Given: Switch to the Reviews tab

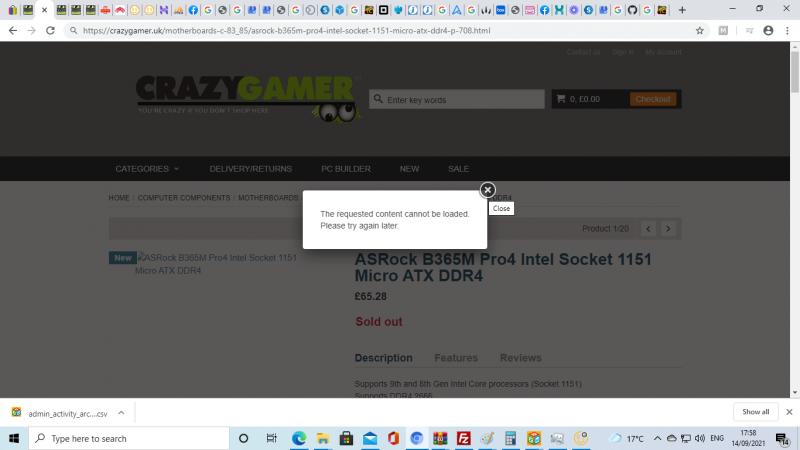Looking at the screenshot, I should [x=520, y=358].
